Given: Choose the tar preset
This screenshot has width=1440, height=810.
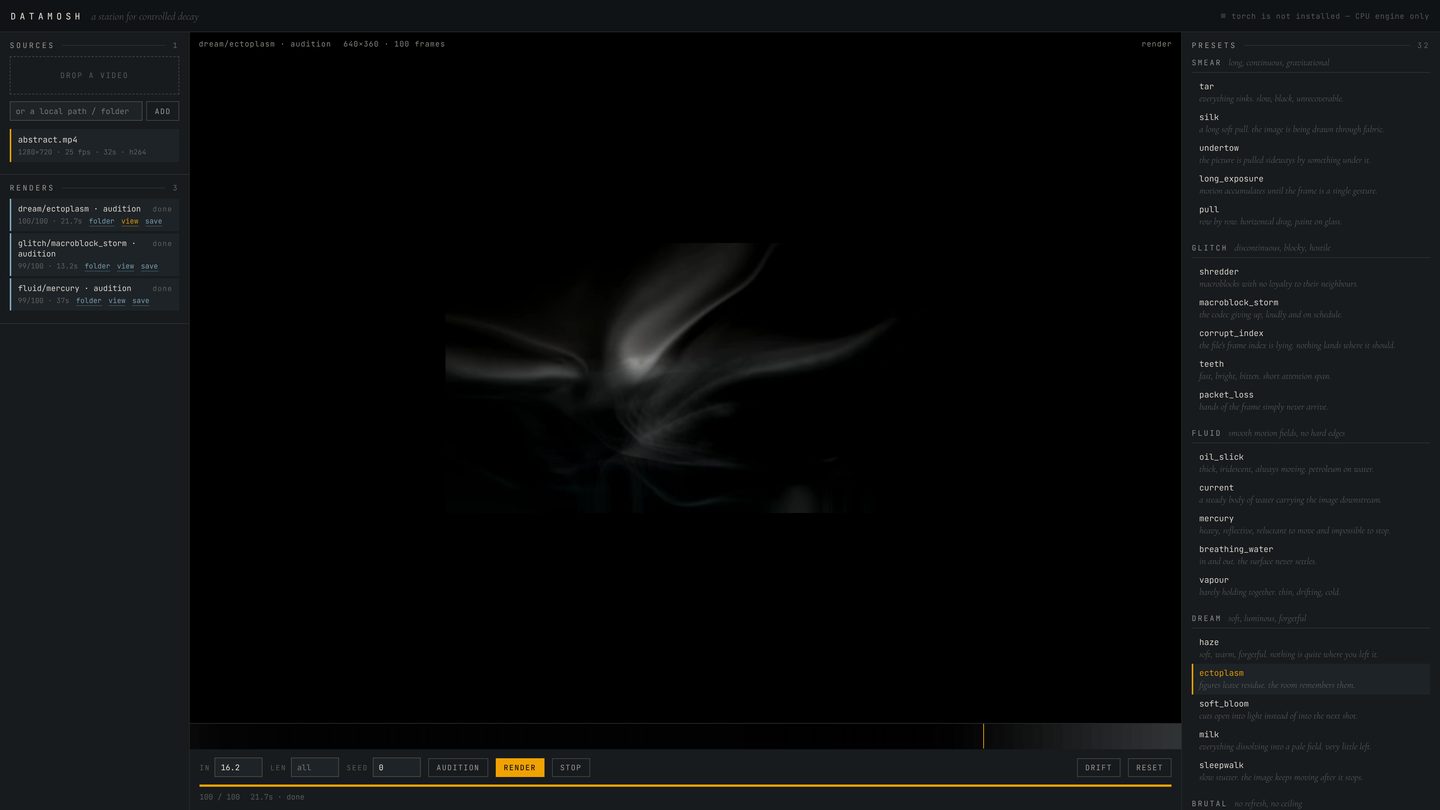Looking at the screenshot, I should 1311,92.
